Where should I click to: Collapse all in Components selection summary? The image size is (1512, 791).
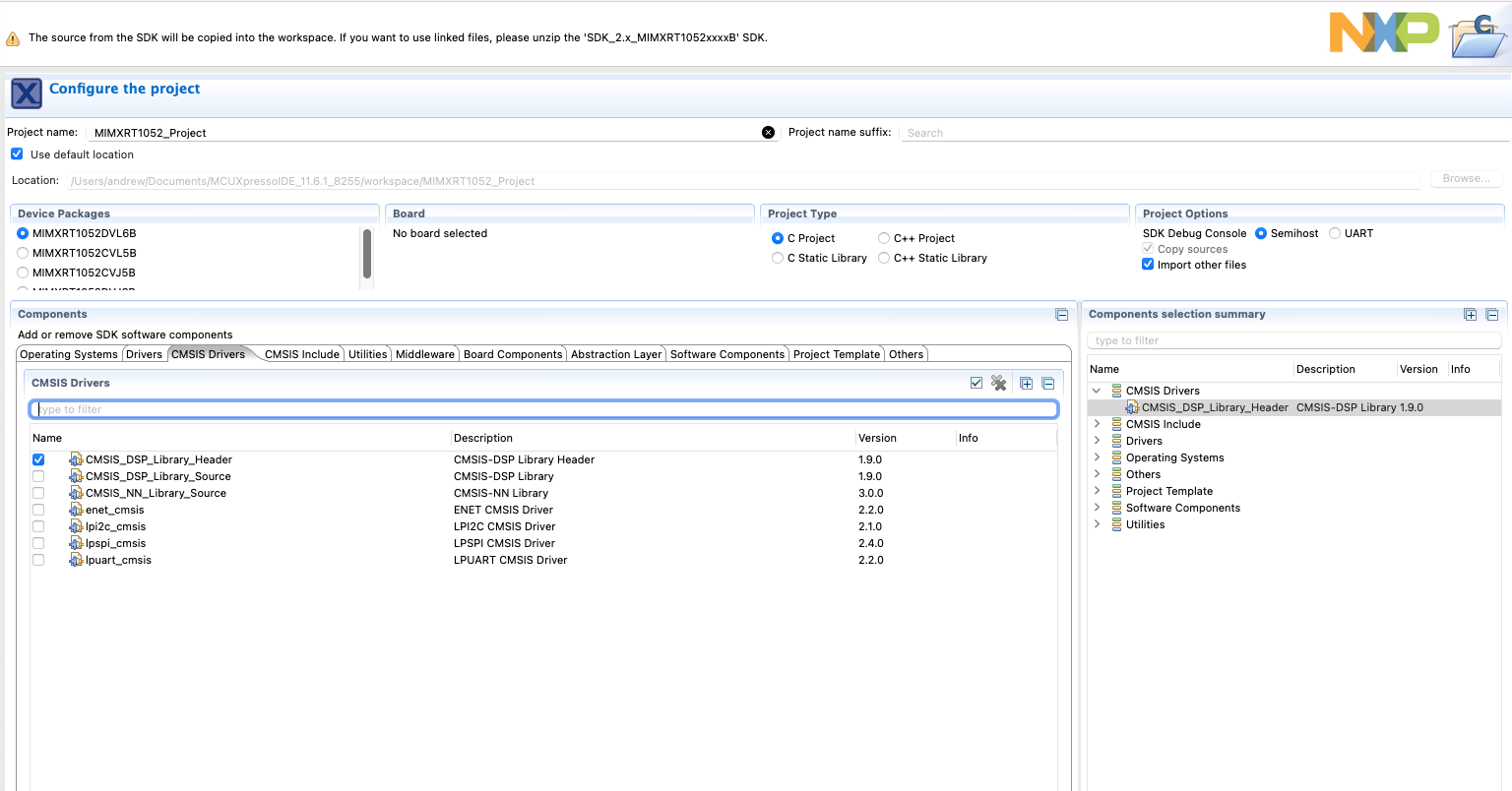pos(1491,314)
